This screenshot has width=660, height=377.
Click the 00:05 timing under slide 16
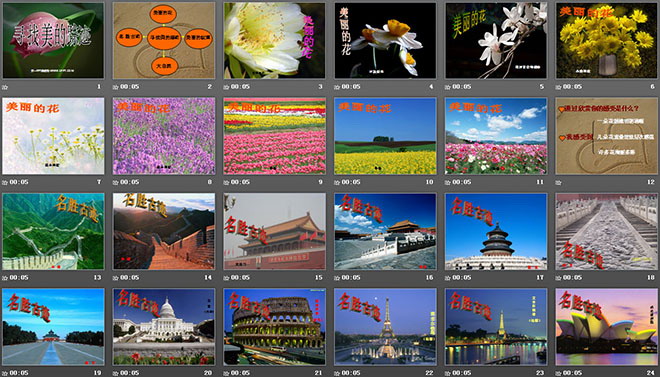pos(351,278)
